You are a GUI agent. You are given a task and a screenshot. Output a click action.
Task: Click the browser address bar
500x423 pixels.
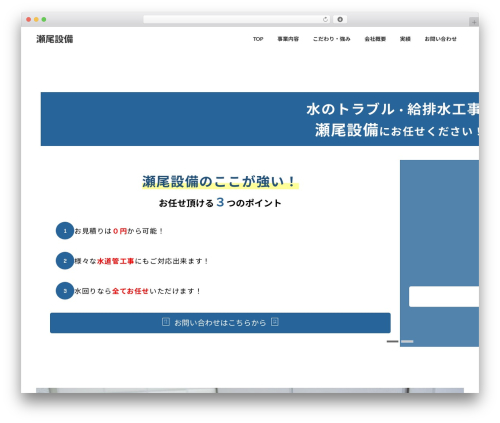pyautogui.click(x=237, y=20)
